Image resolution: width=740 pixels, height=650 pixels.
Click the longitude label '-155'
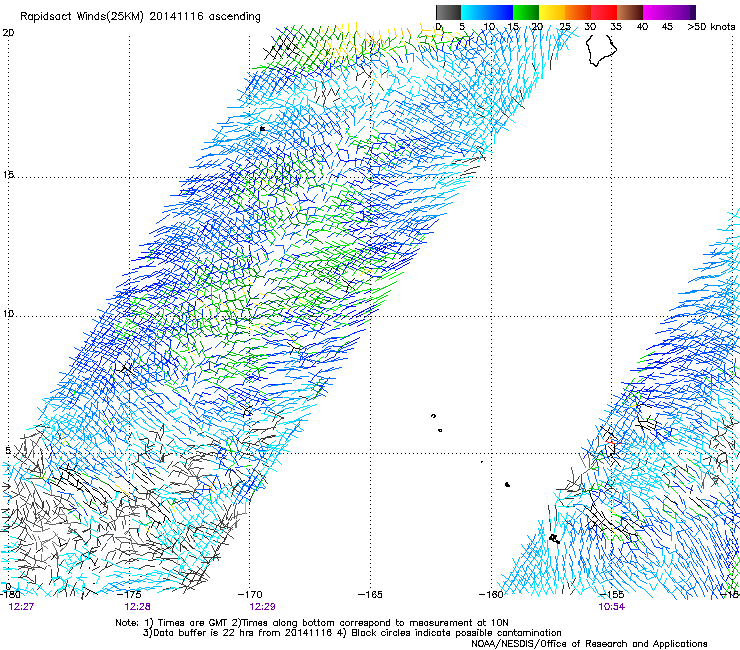coord(612,594)
